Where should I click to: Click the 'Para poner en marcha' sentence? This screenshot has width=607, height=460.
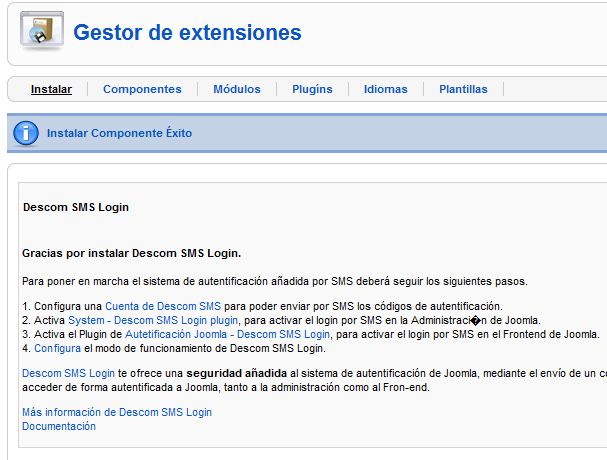(275, 281)
